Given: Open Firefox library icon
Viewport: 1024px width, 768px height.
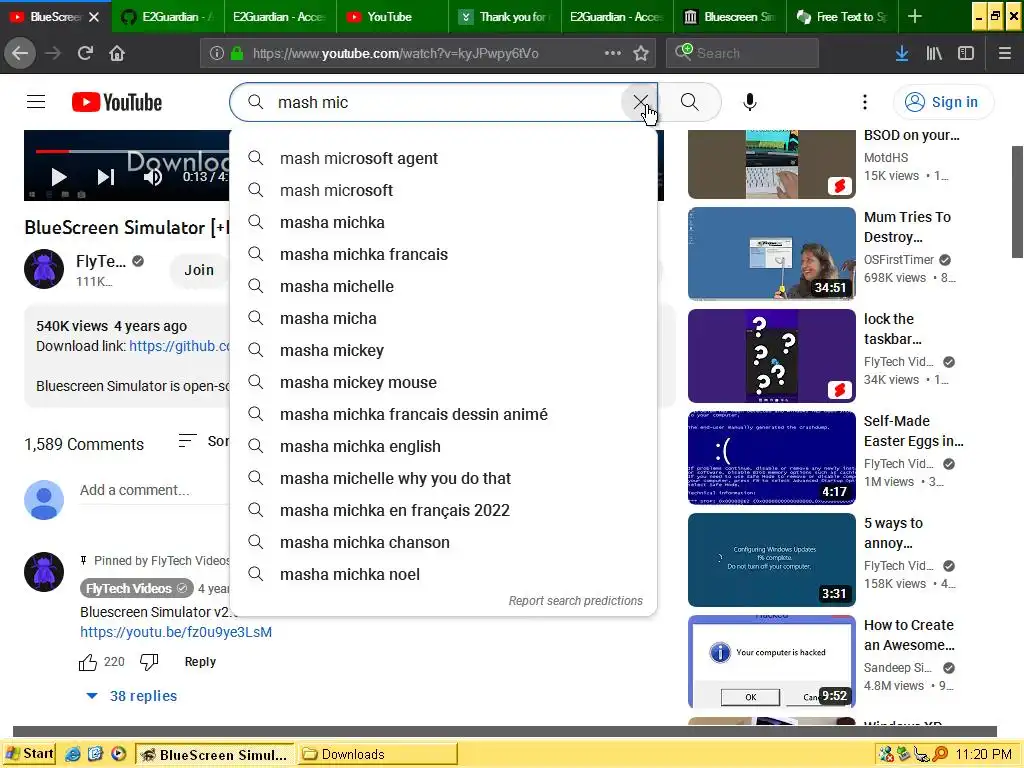Looking at the screenshot, I should [934, 54].
